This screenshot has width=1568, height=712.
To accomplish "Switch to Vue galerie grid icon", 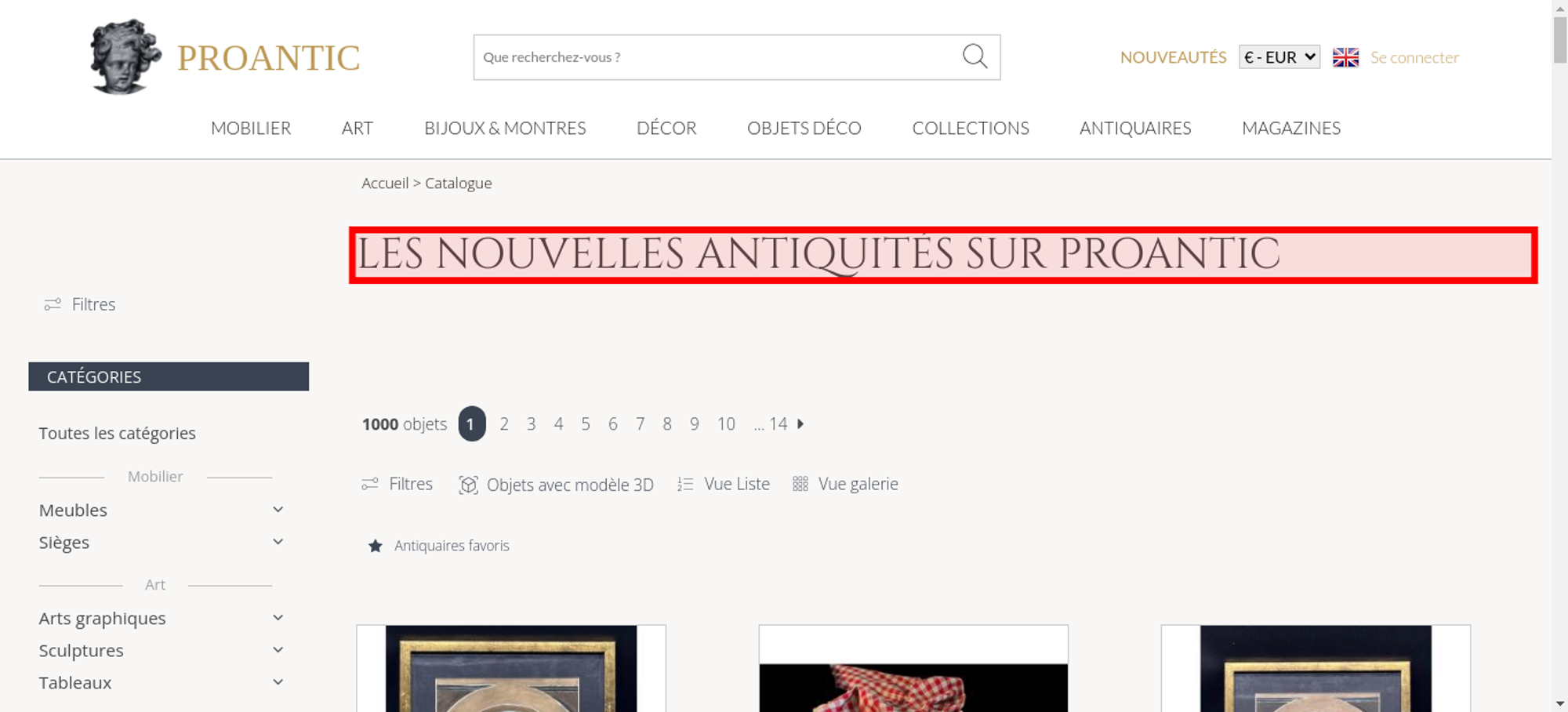I will tap(800, 484).
